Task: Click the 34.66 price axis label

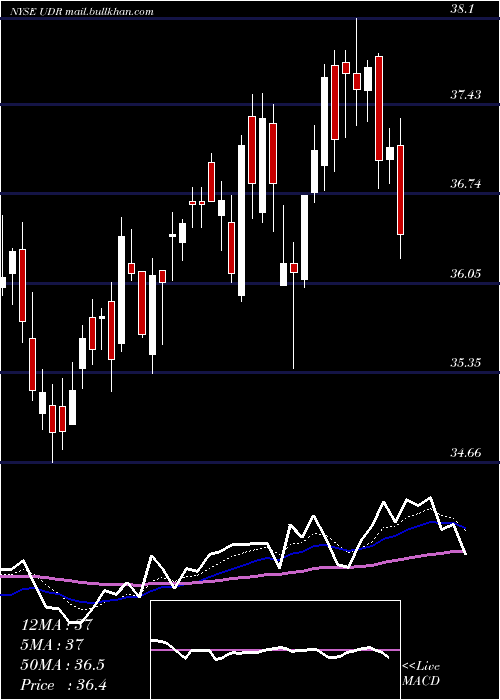Action: tap(466, 453)
